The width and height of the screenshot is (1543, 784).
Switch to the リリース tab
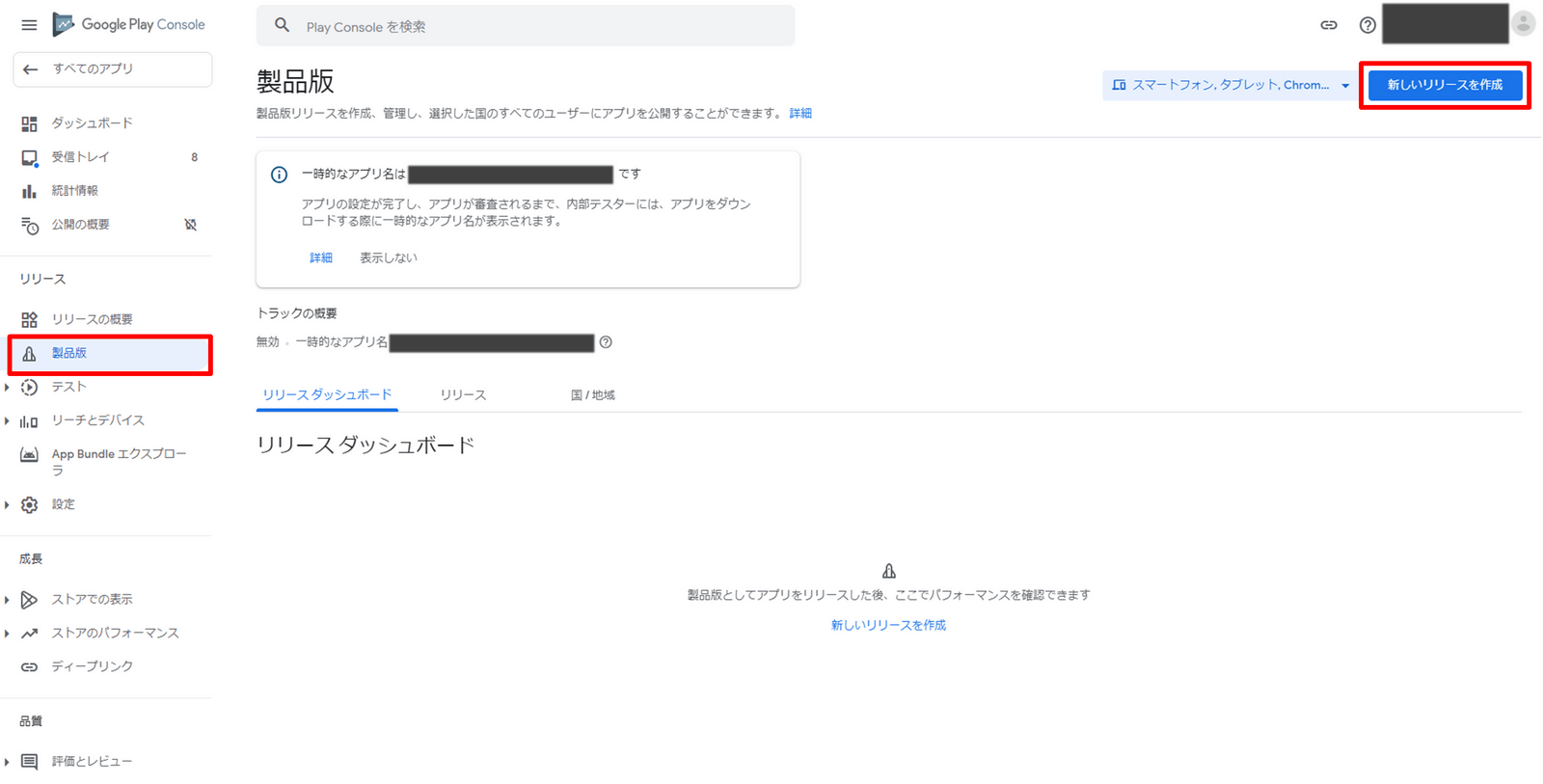[463, 394]
